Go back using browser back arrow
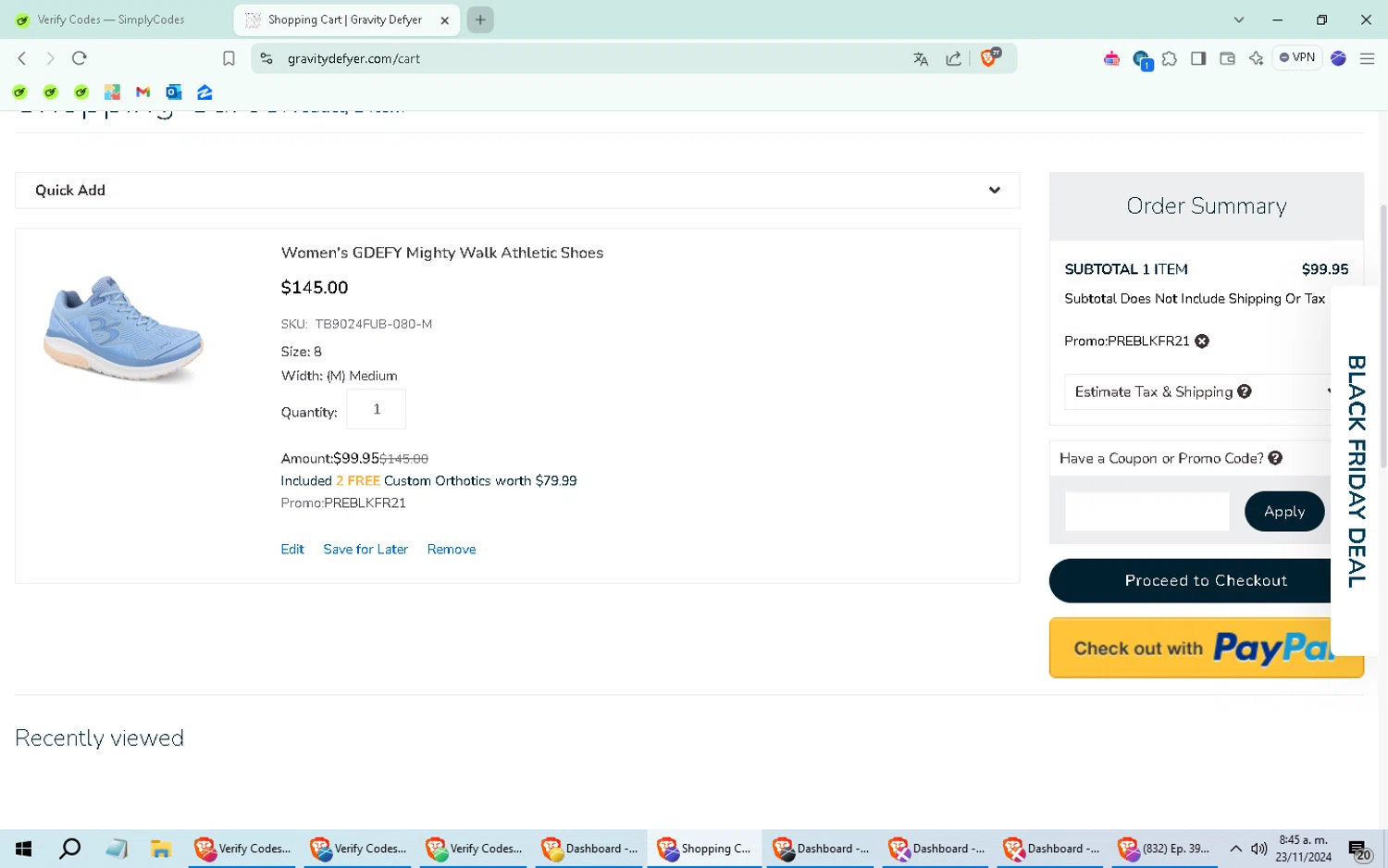Image resolution: width=1388 pixels, height=868 pixels. click(x=22, y=58)
